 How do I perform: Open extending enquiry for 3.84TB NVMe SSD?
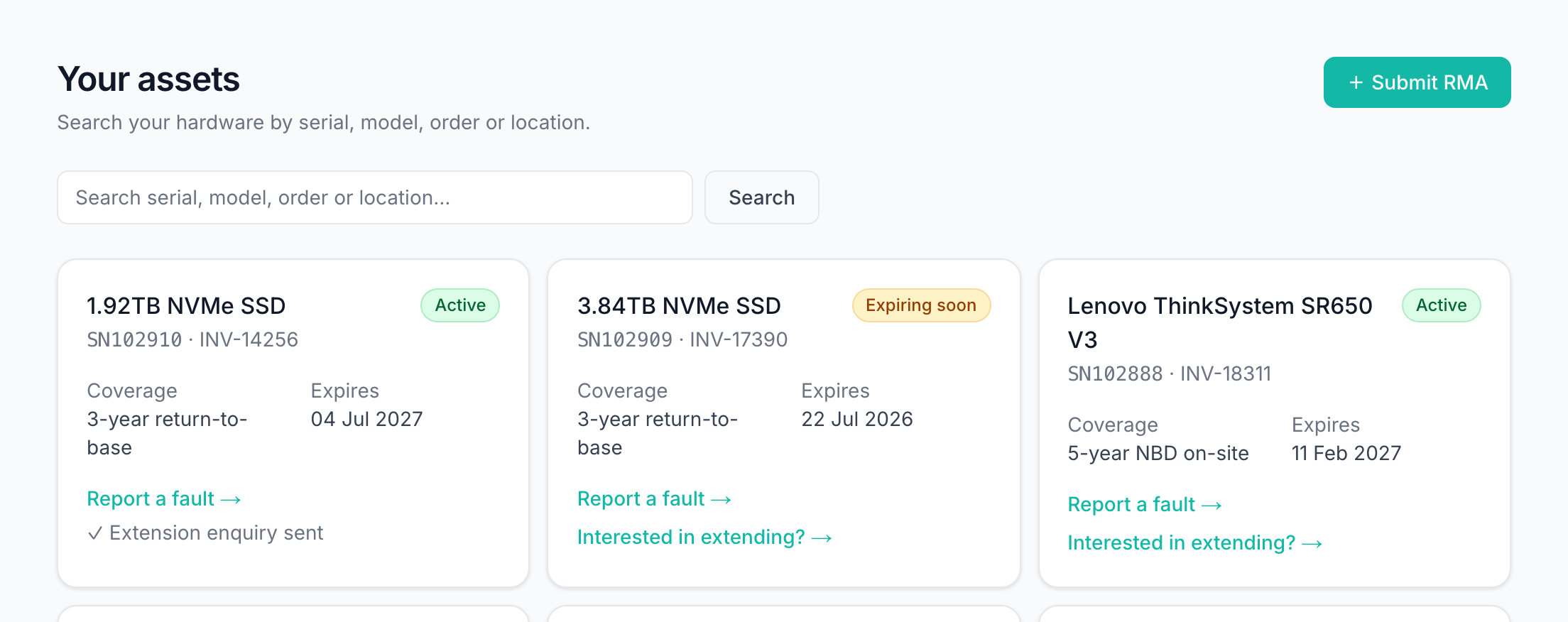point(704,537)
